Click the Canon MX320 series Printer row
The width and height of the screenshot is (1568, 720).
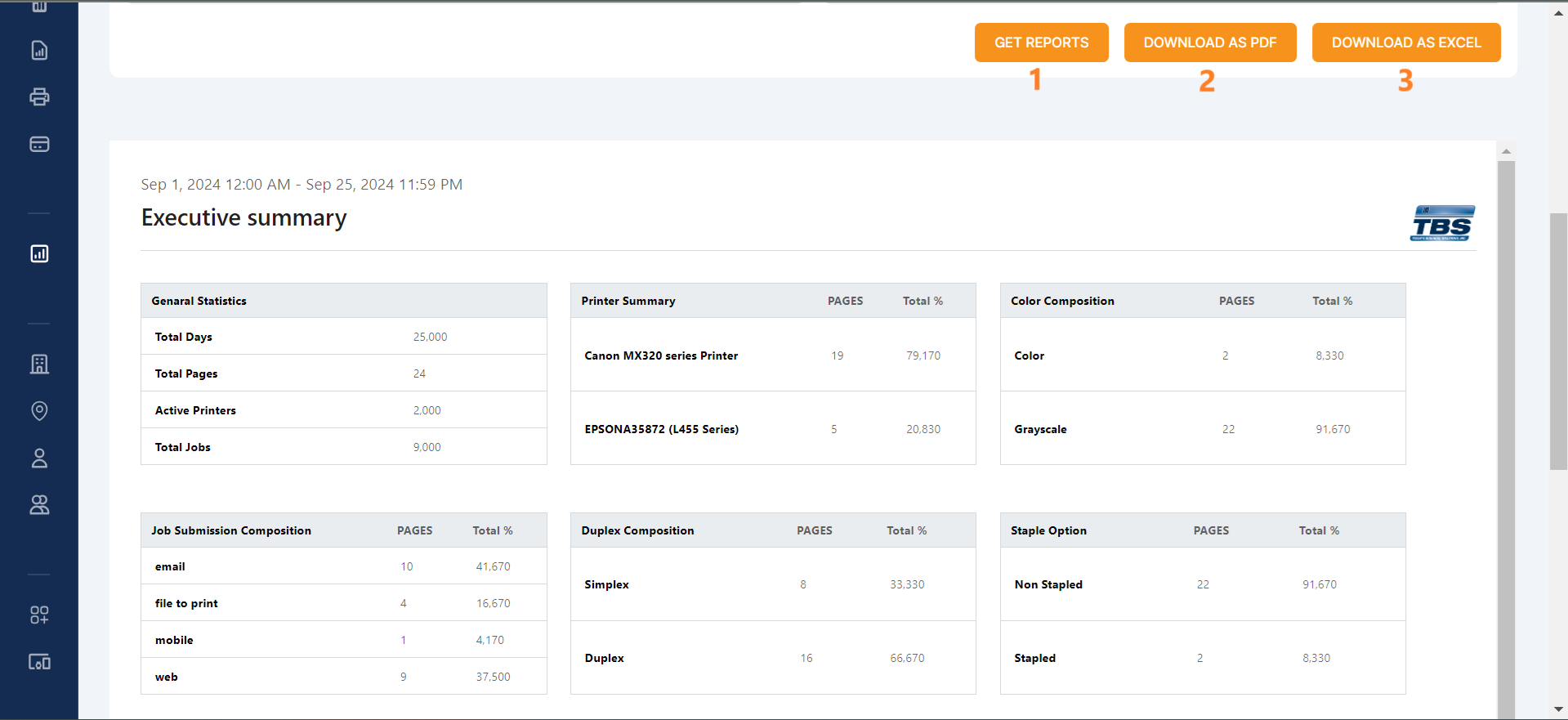[x=661, y=356]
